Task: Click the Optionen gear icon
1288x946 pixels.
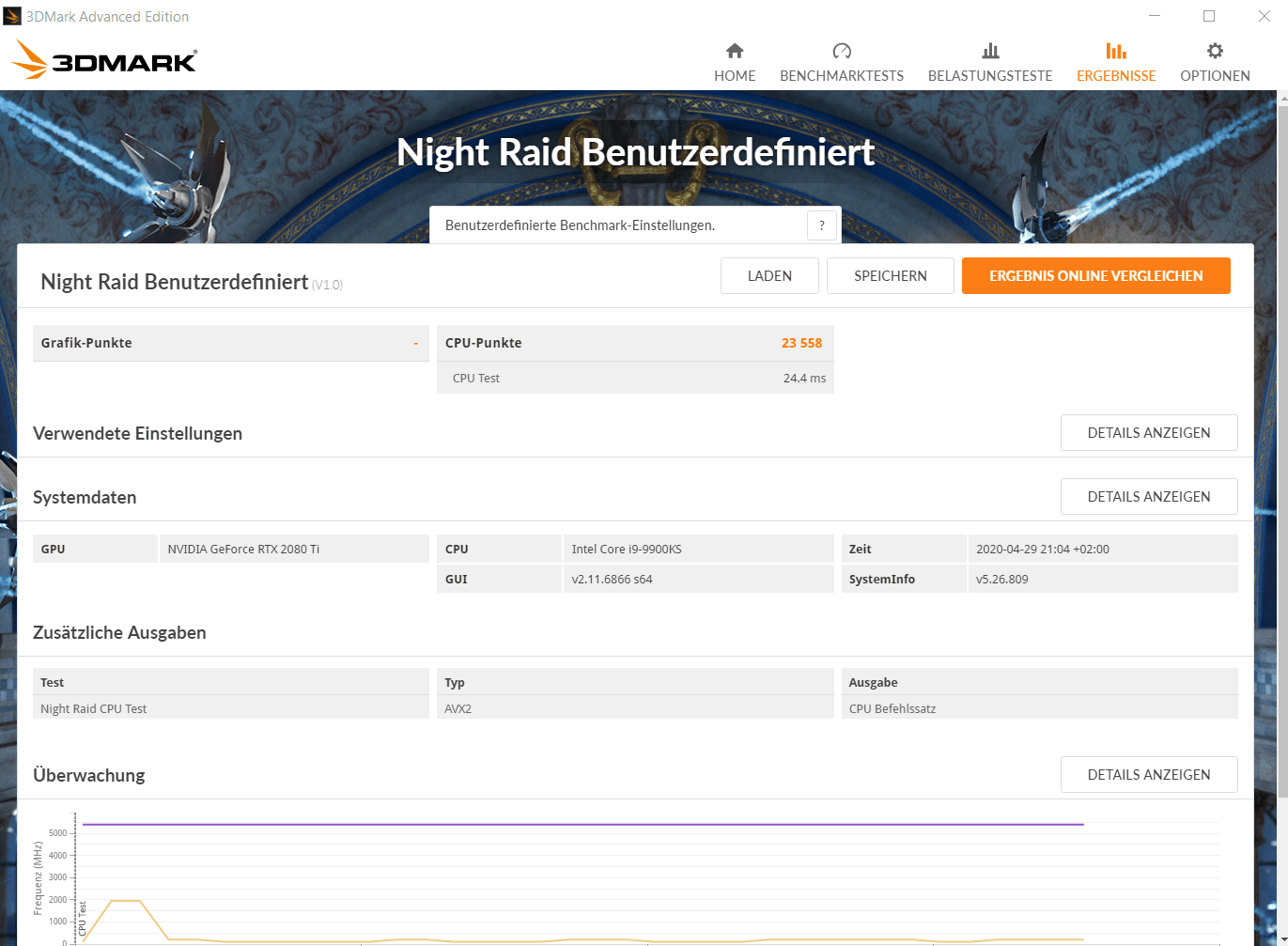Action: (x=1215, y=51)
